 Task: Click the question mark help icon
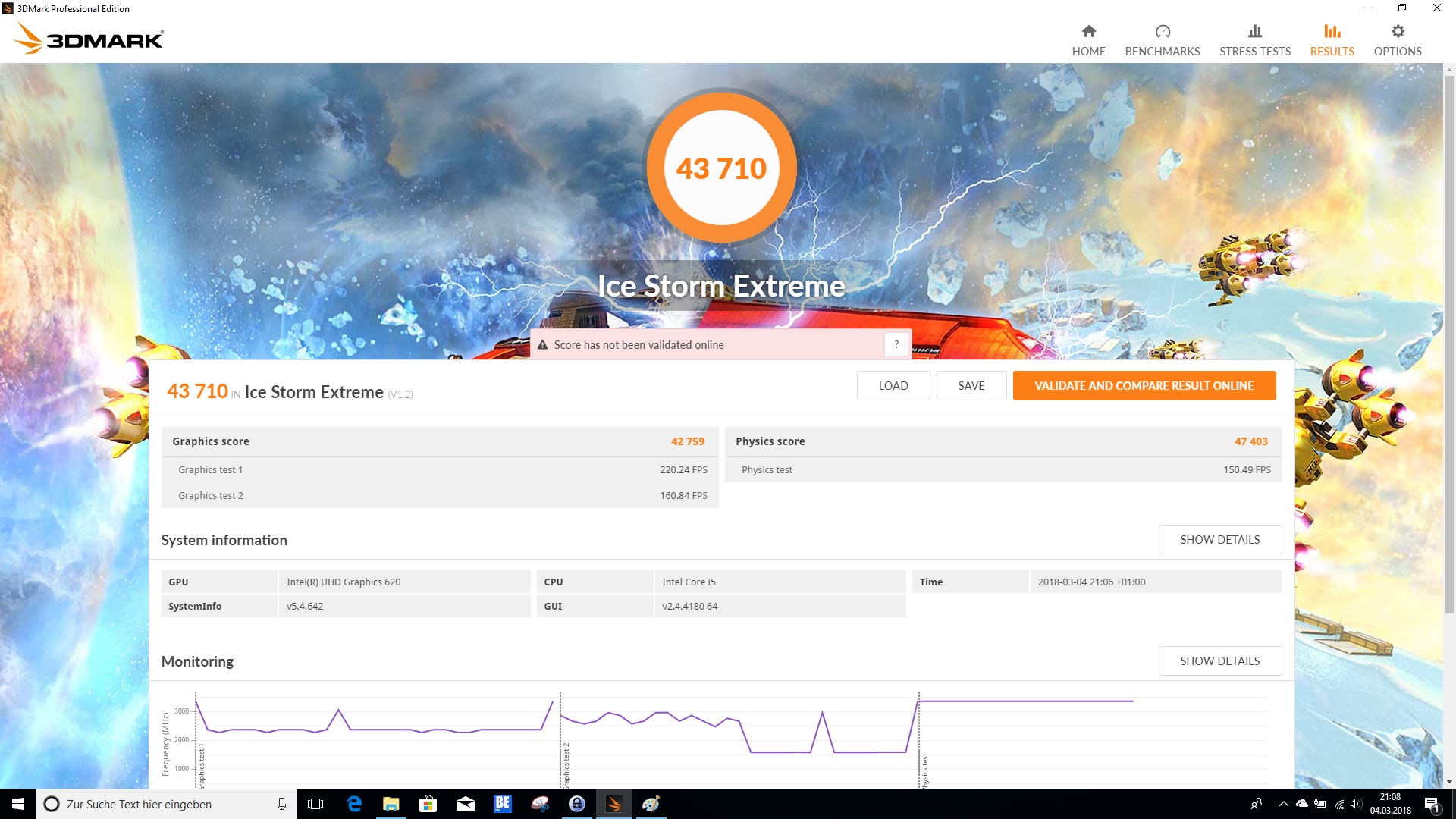pos(896,344)
